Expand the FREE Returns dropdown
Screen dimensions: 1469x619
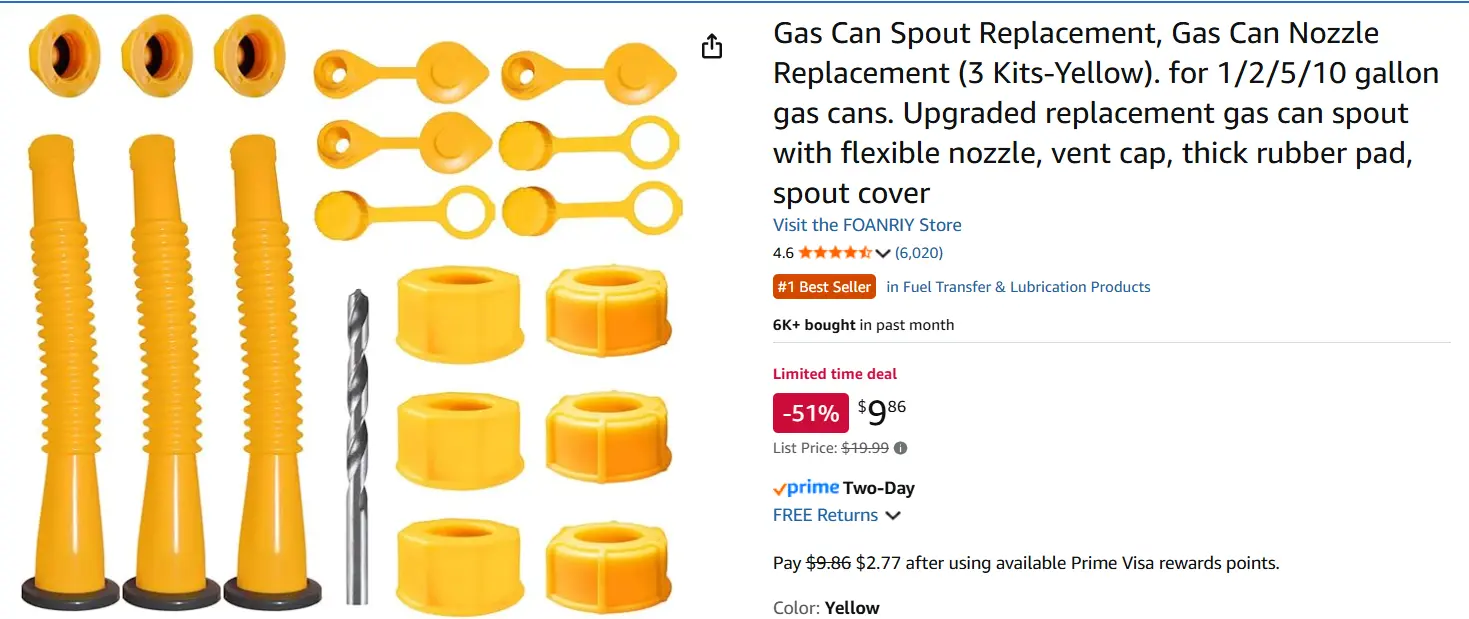tap(893, 516)
